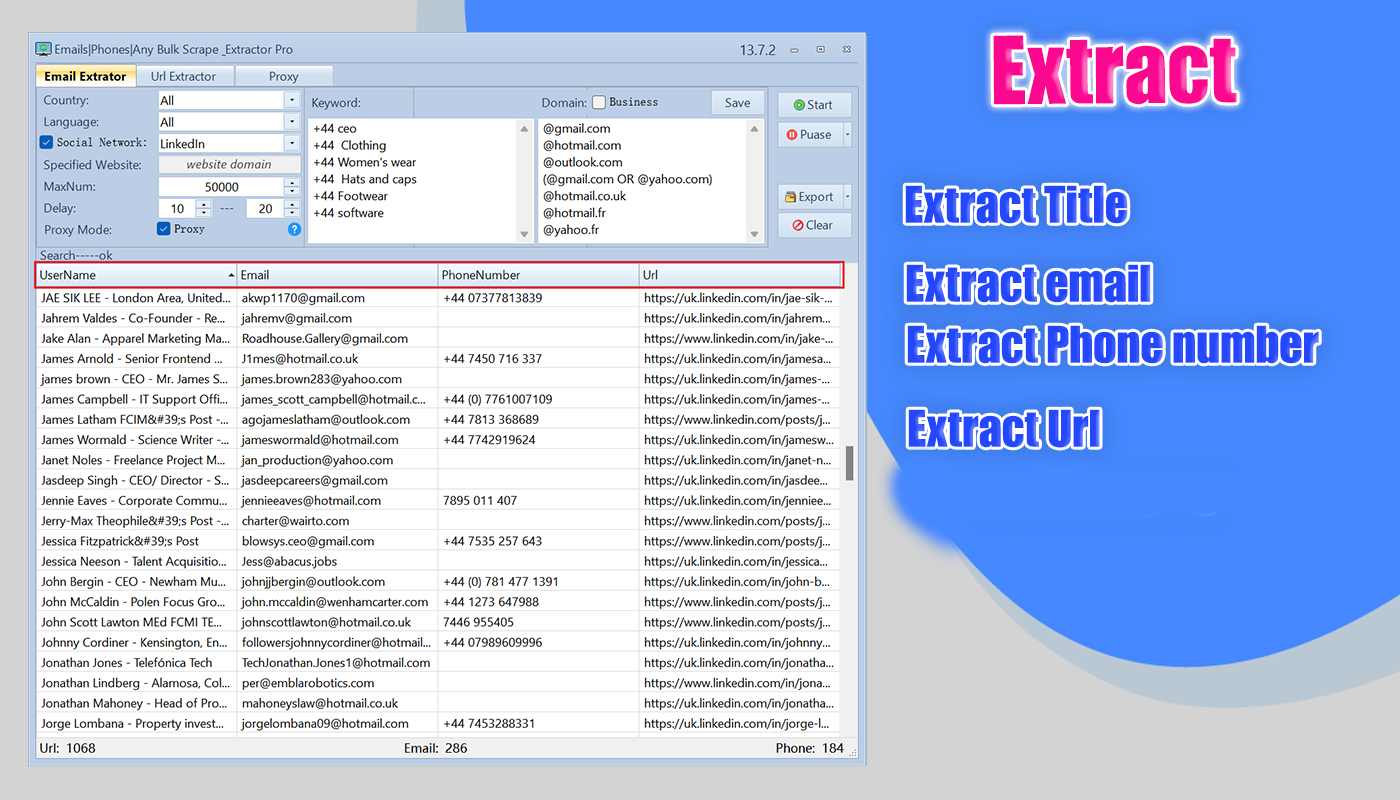1400x800 pixels.
Task: Clear results with the Clear button
Action: 815,225
